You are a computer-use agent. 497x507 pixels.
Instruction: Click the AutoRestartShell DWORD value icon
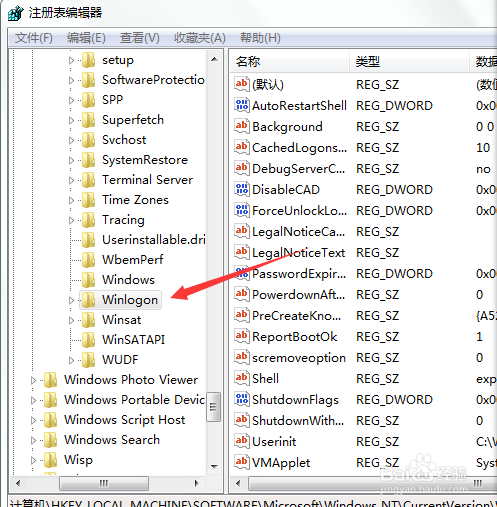(x=242, y=105)
